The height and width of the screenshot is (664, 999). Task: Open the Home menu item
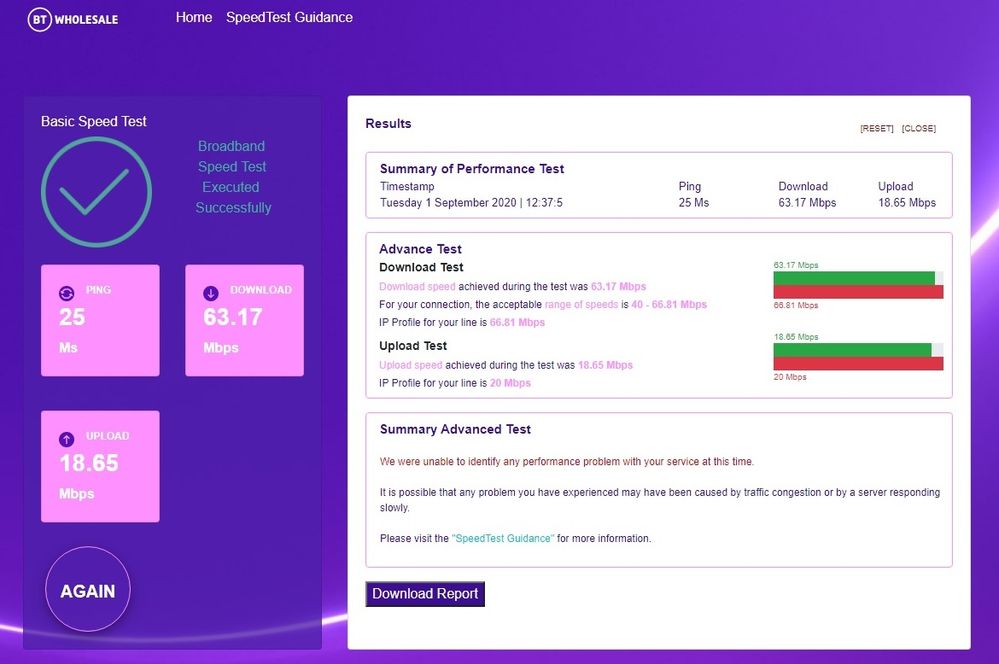[x=194, y=17]
